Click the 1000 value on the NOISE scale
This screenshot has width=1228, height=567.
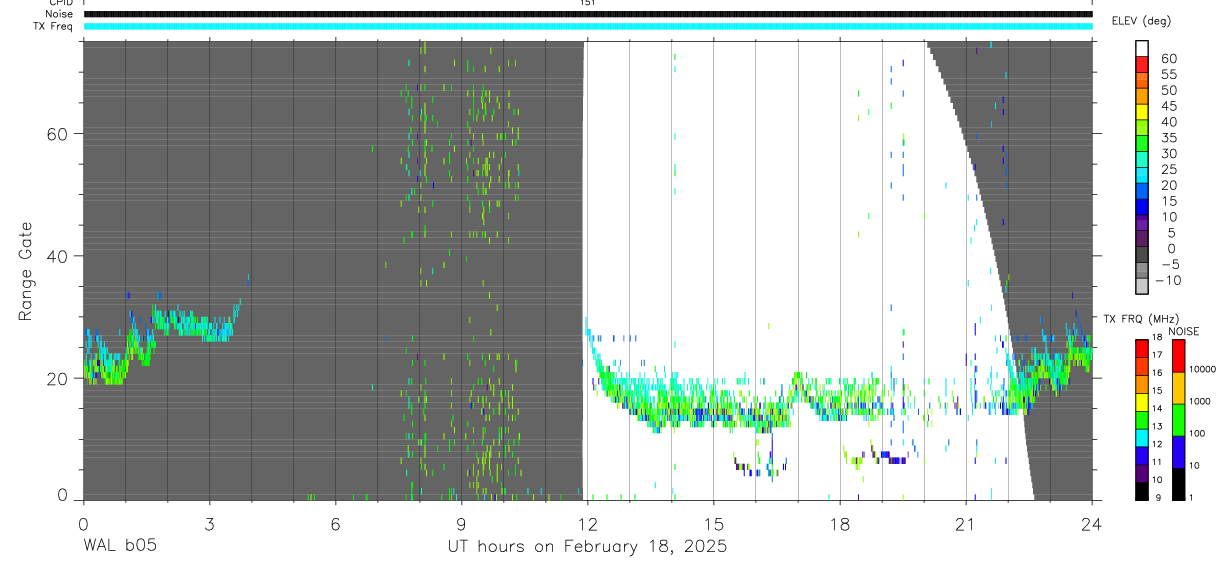coord(1200,401)
